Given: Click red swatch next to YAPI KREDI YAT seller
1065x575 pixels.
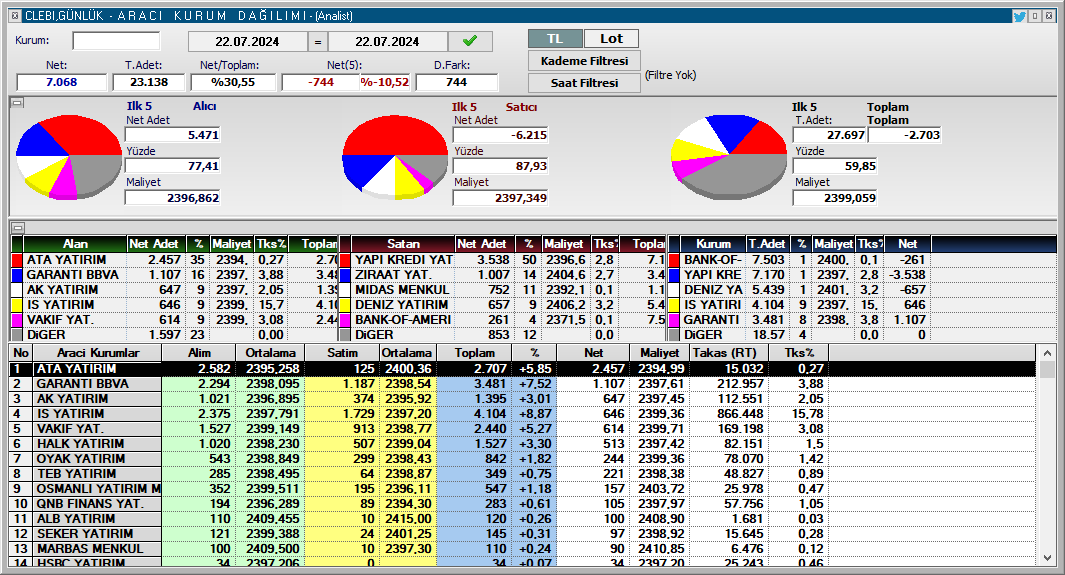Looking at the screenshot, I should tap(345, 260).
